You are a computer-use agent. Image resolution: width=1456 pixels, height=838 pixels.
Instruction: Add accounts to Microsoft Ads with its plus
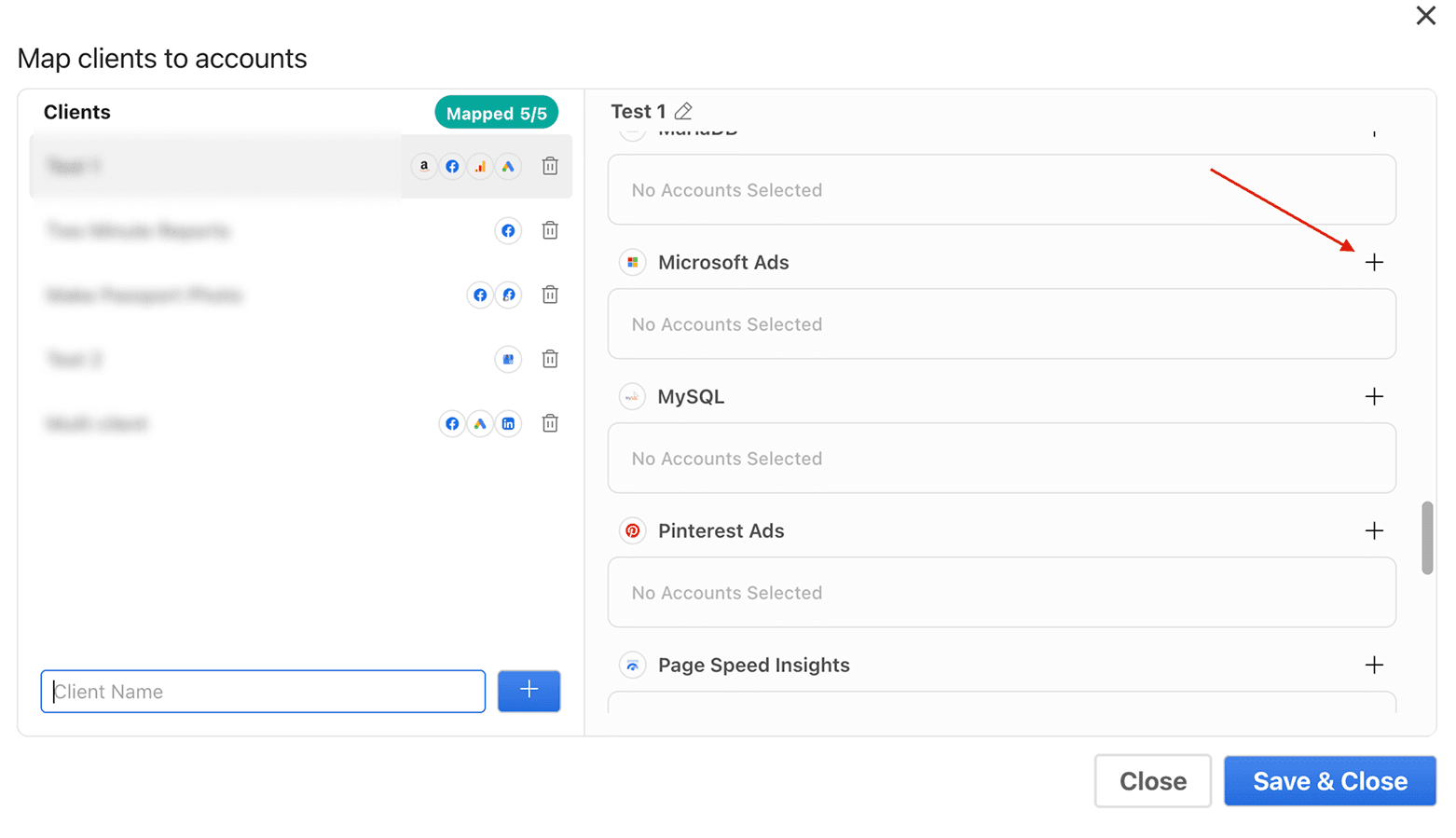click(1375, 262)
